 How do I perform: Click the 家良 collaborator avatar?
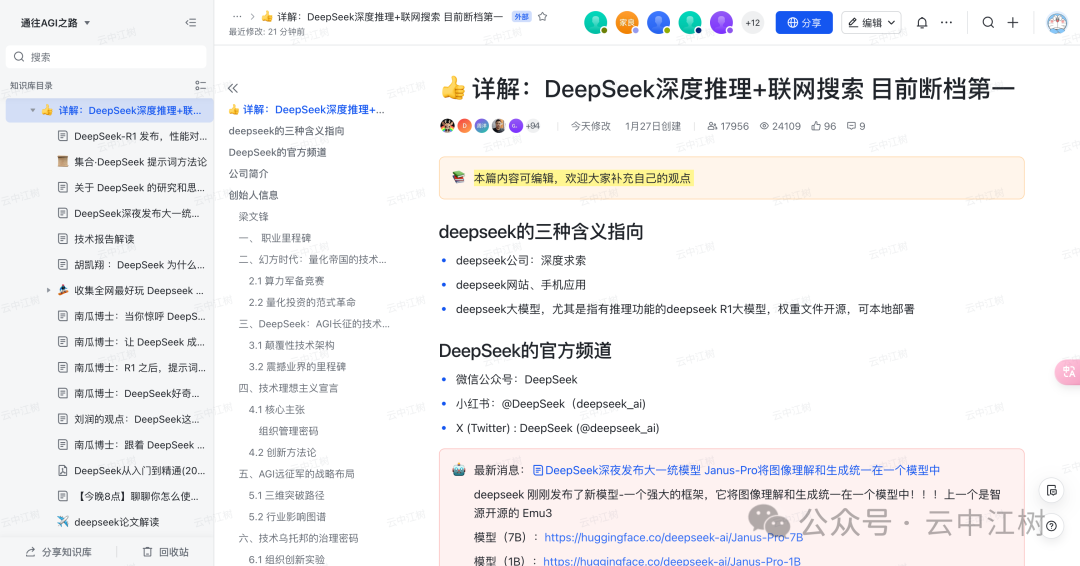[627, 23]
